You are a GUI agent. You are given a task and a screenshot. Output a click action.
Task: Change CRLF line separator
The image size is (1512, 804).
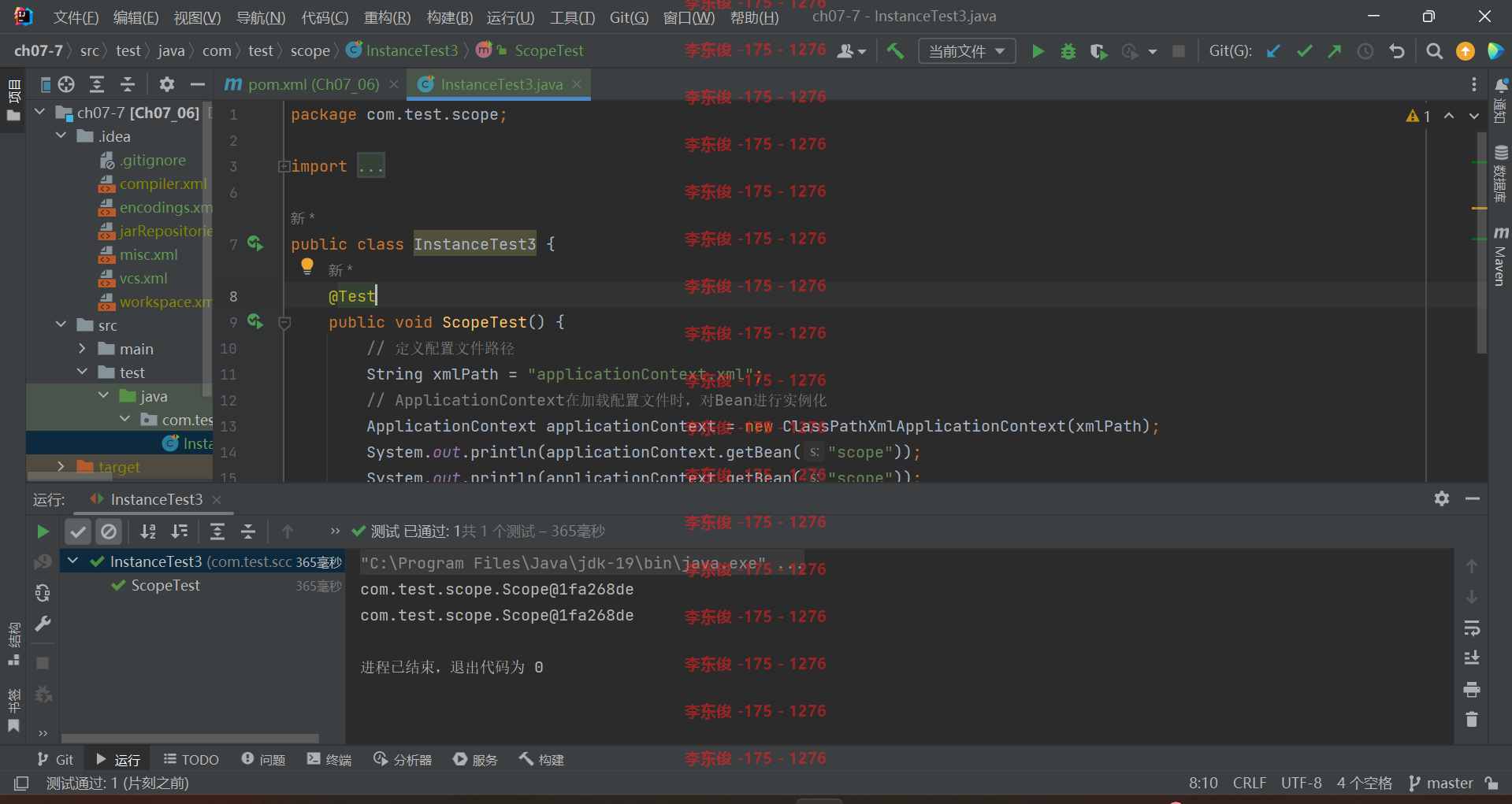(1250, 784)
